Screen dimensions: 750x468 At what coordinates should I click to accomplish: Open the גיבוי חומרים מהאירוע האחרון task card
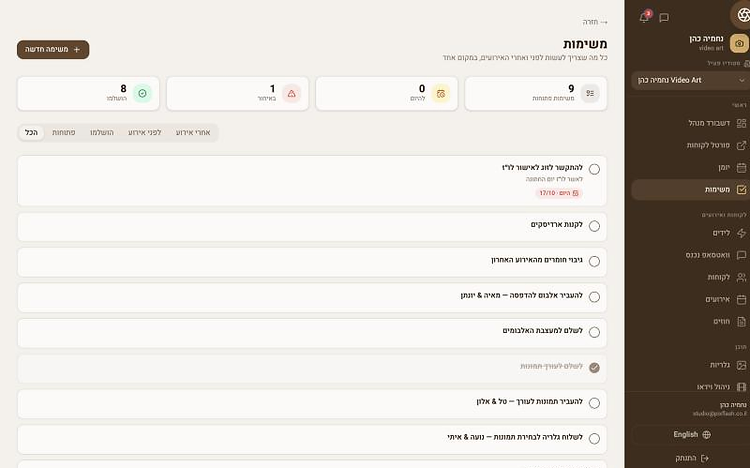coord(312,262)
